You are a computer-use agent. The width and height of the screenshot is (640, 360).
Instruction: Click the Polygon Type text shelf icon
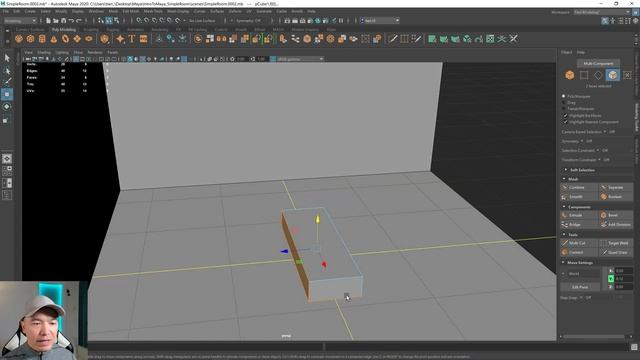tap(131, 39)
